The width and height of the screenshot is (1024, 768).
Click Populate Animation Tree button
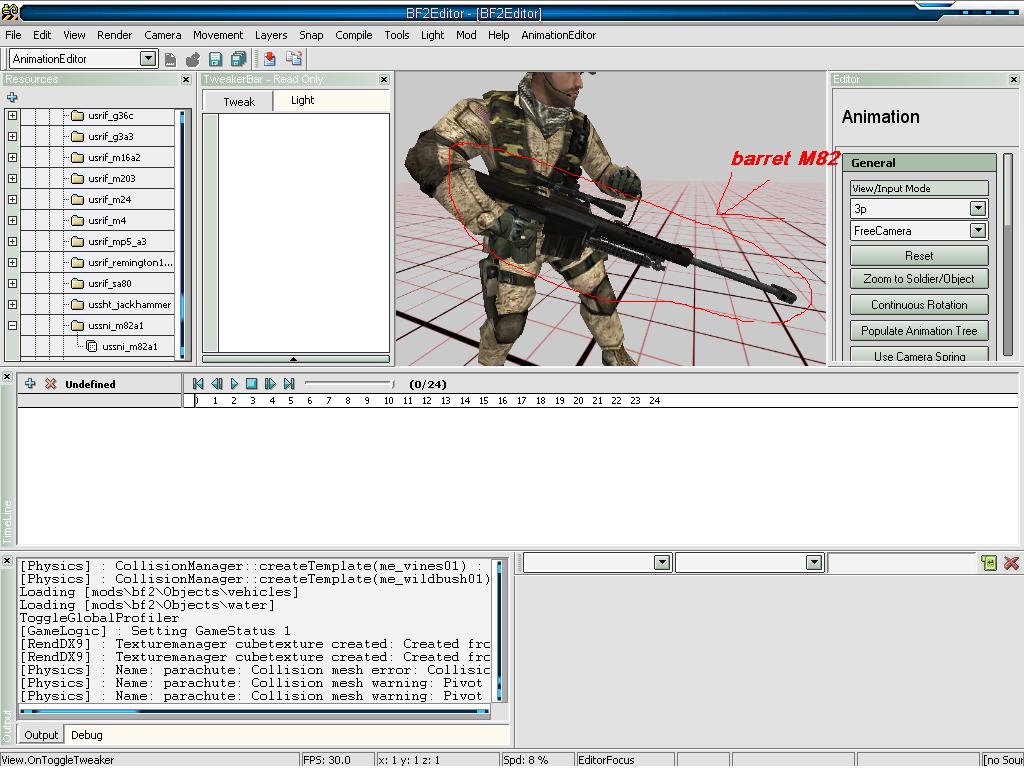click(x=919, y=331)
